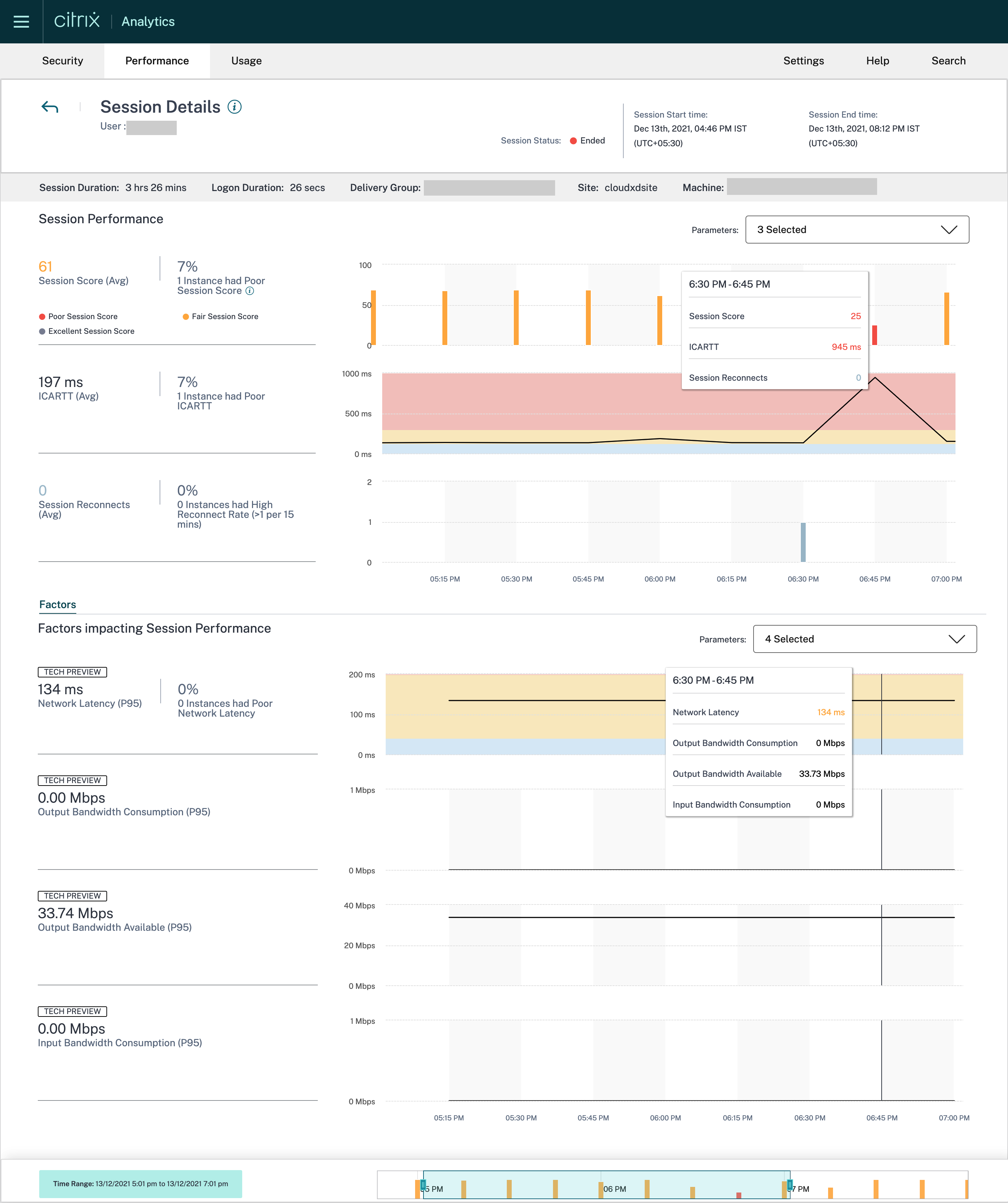Switch to the Usage tab
This screenshot has height=1203, width=1008.
point(246,61)
